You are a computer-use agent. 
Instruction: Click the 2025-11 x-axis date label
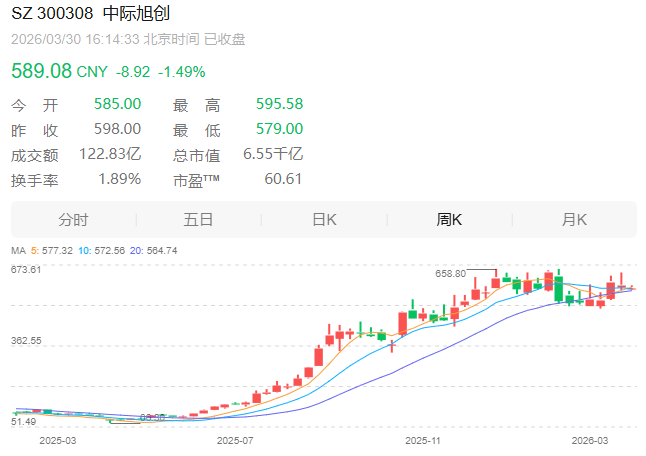point(423,441)
